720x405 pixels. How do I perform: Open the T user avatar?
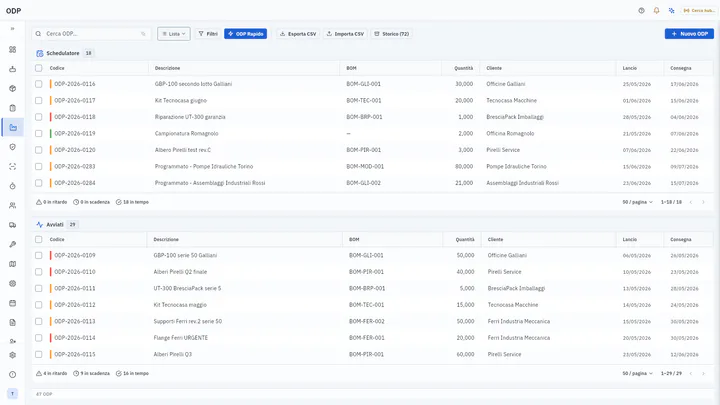(x=12, y=394)
